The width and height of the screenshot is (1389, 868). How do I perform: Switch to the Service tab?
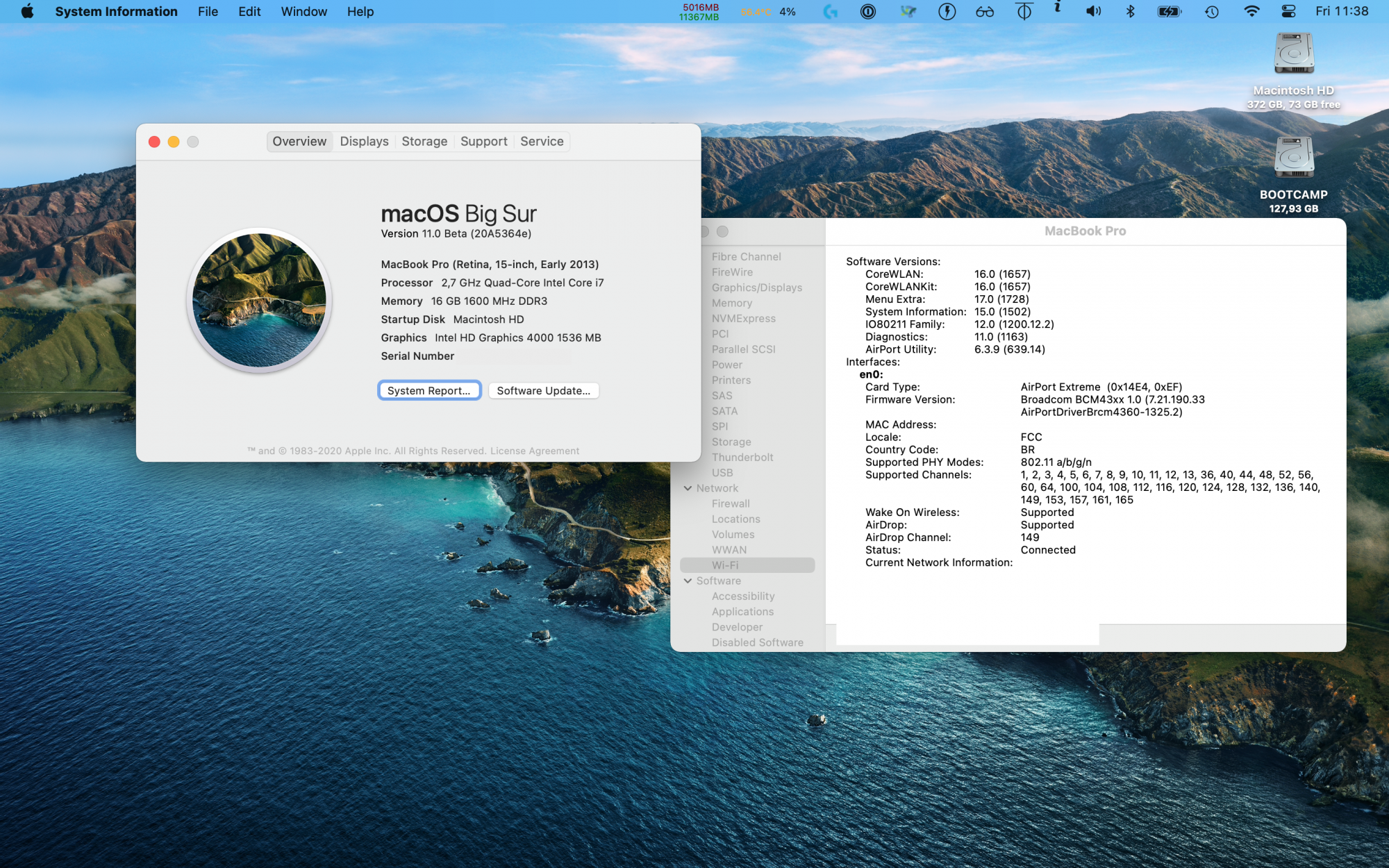point(542,141)
